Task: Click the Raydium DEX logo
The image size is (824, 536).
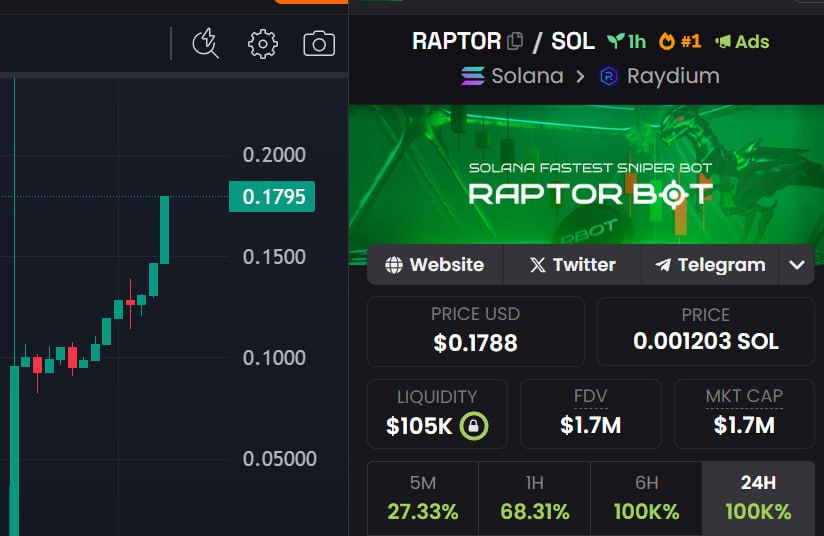Action: coord(609,77)
